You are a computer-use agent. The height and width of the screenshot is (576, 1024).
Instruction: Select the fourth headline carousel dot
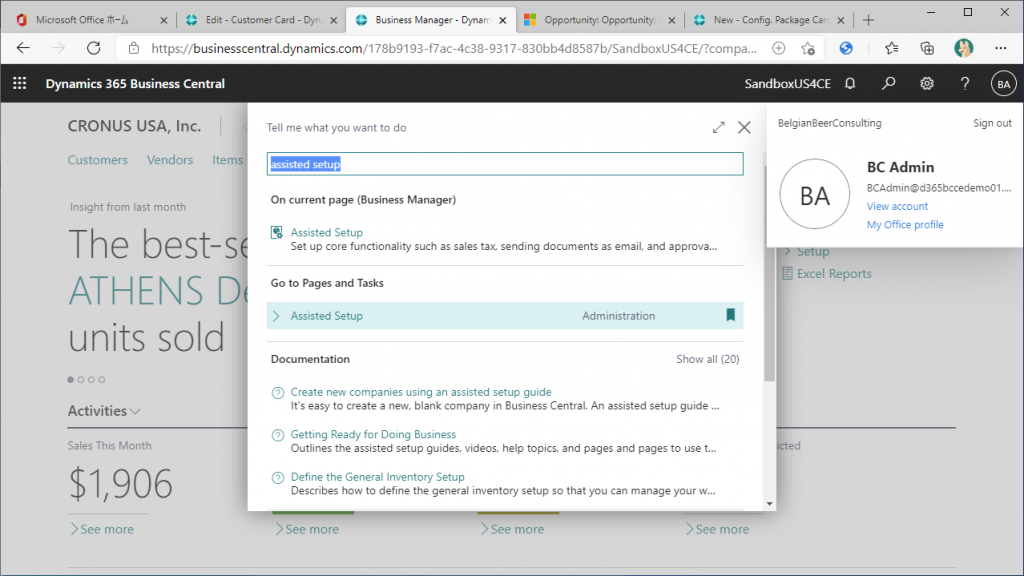102,379
